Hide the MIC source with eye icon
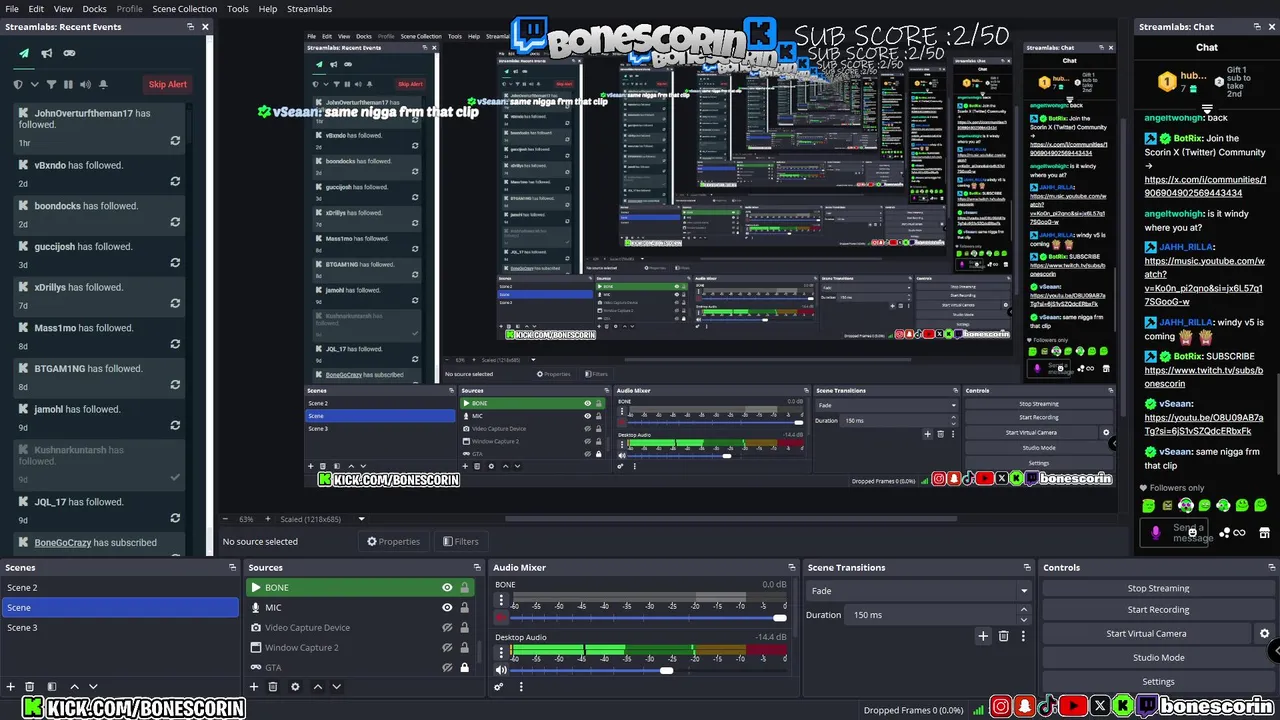1280x720 pixels. pyautogui.click(x=447, y=608)
